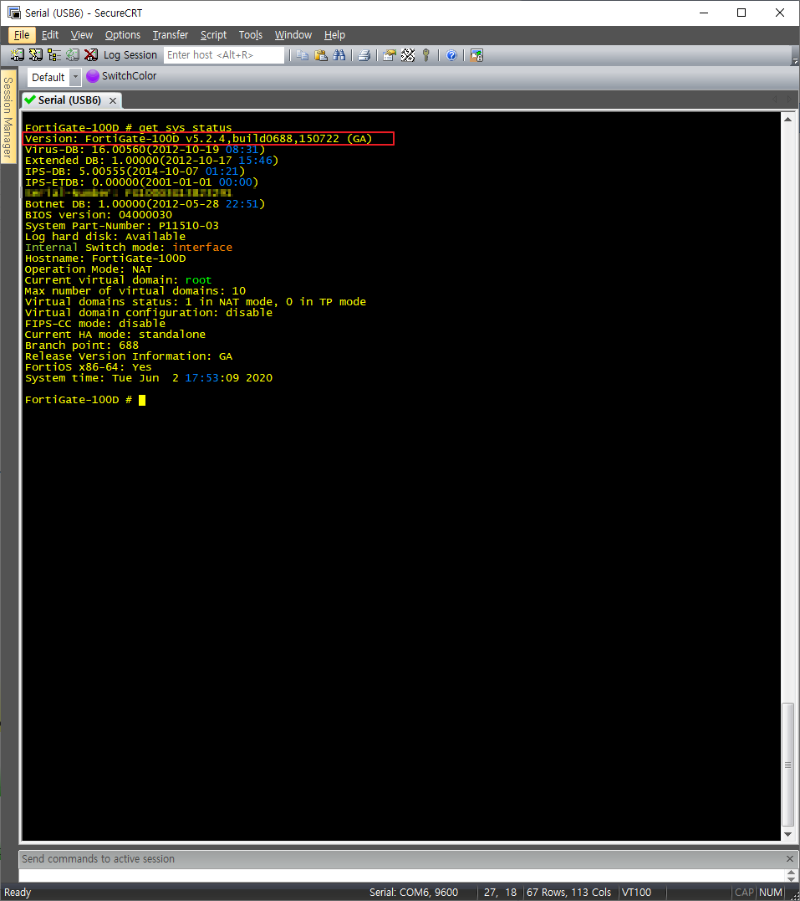
Task: Click the SecureCRT title bar app icon
Action: [13, 13]
